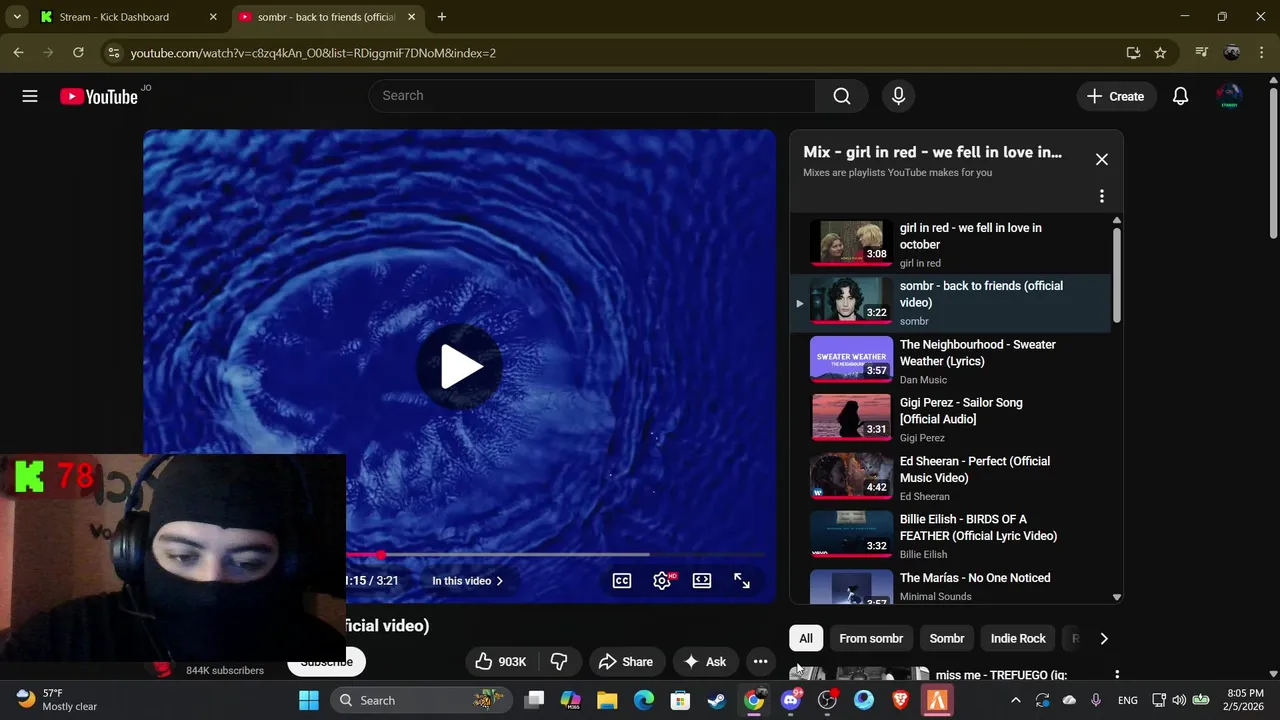The height and width of the screenshot is (720, 1280).
Task: Click the URL address bar
Action: pos(620,53)
